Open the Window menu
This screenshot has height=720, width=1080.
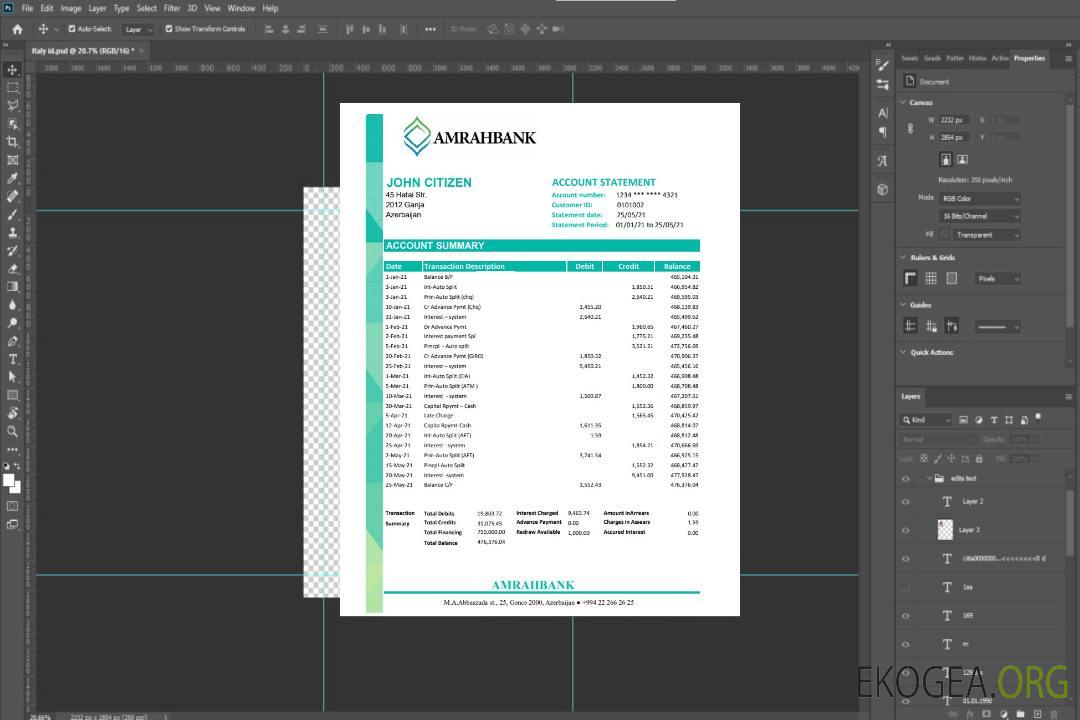(241, 8)
